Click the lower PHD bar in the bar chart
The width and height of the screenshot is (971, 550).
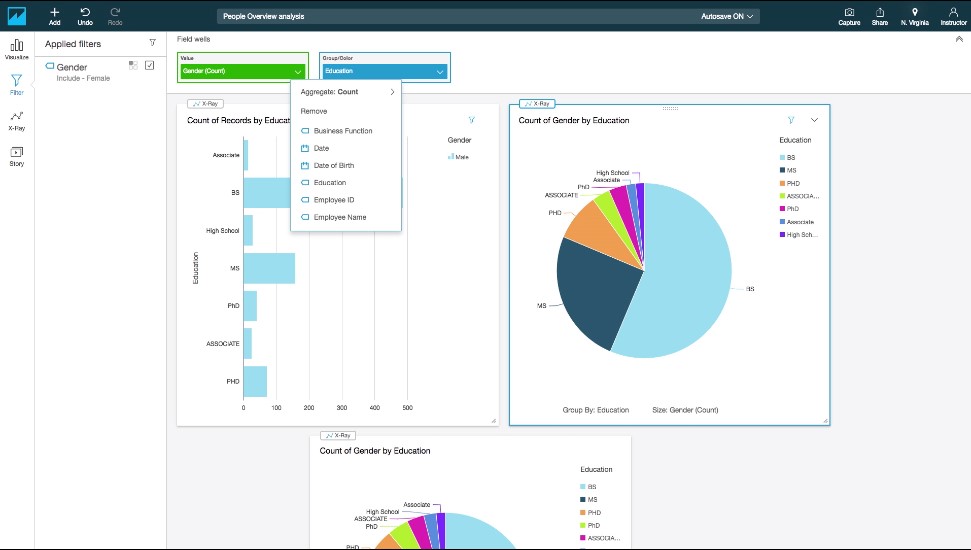click(x=255, y=382)
